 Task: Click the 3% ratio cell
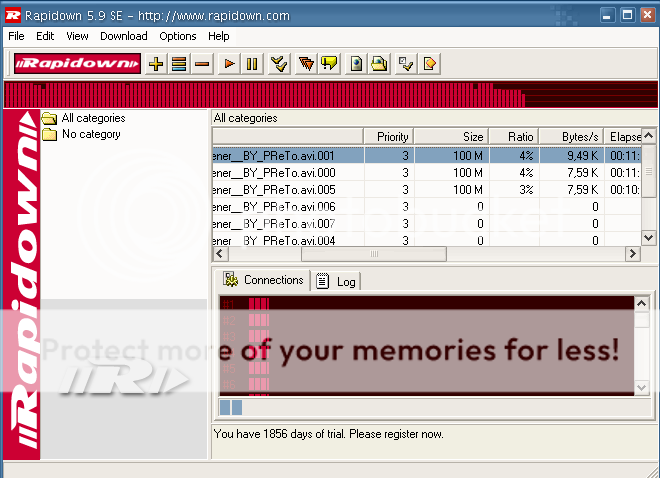(526, 190)
